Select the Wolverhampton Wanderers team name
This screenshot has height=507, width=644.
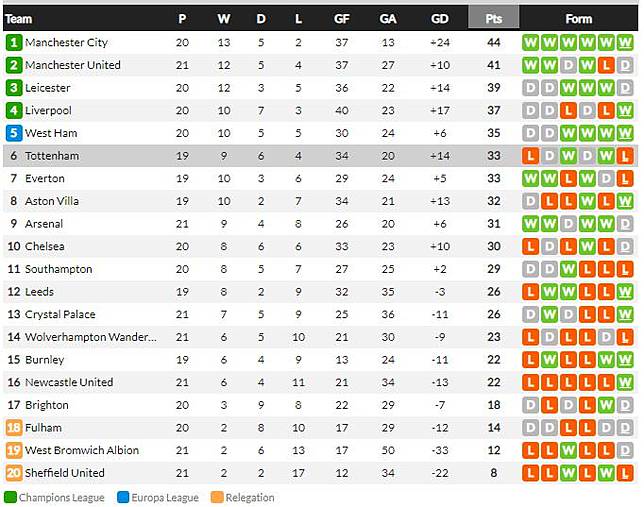pos(91,337)
